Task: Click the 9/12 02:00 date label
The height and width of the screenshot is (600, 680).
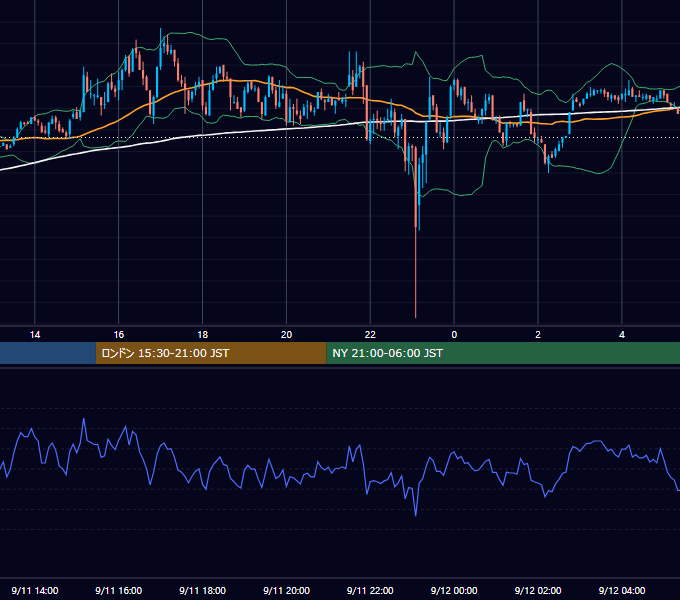Action: pos(538,590)
